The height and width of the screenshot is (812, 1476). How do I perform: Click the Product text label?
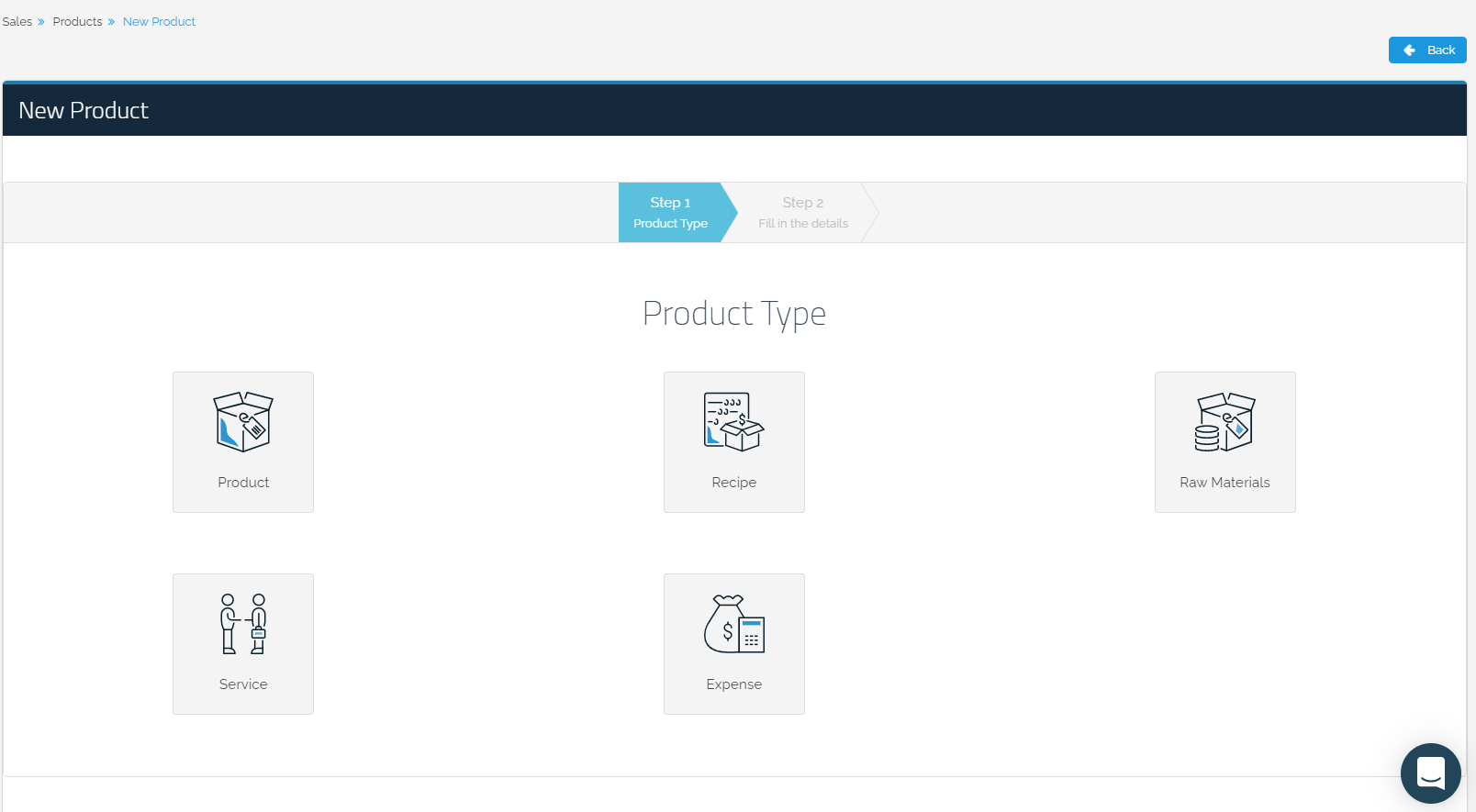[243, 483]
